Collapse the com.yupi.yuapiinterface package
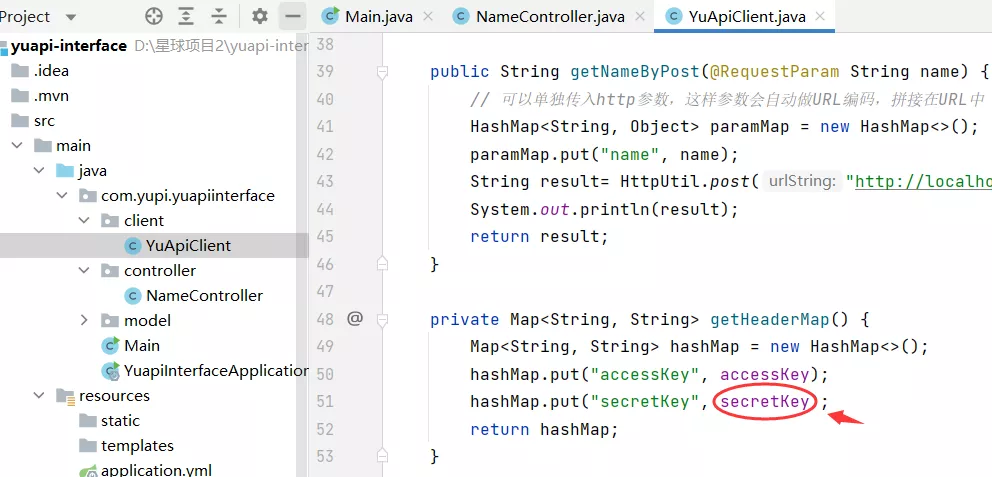The image size is (992, 477). [x=62, y=195]
